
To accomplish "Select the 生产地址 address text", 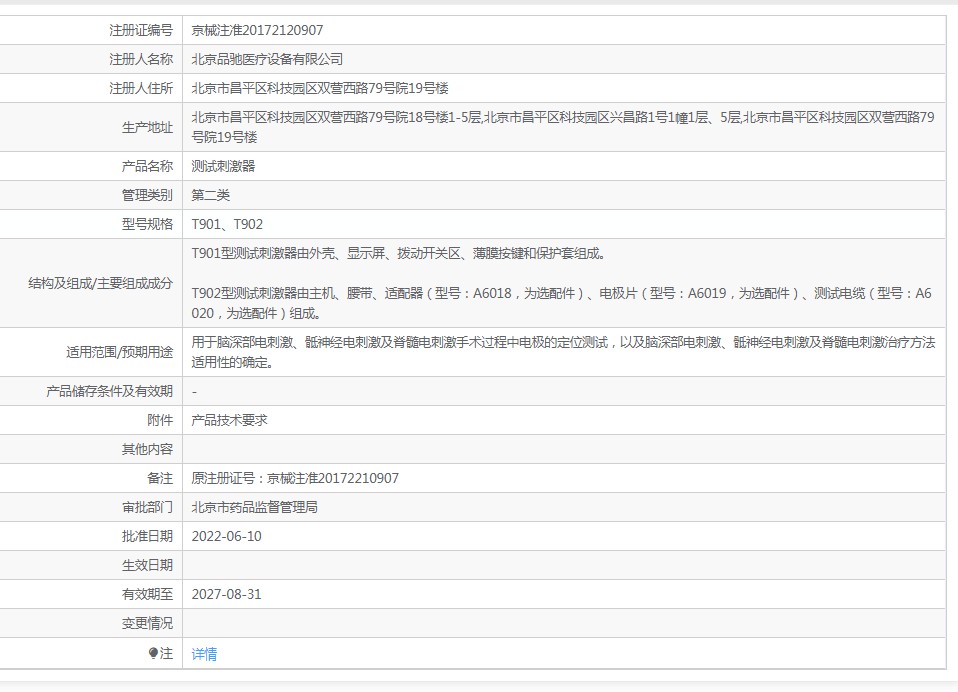I will click(563, 127).
